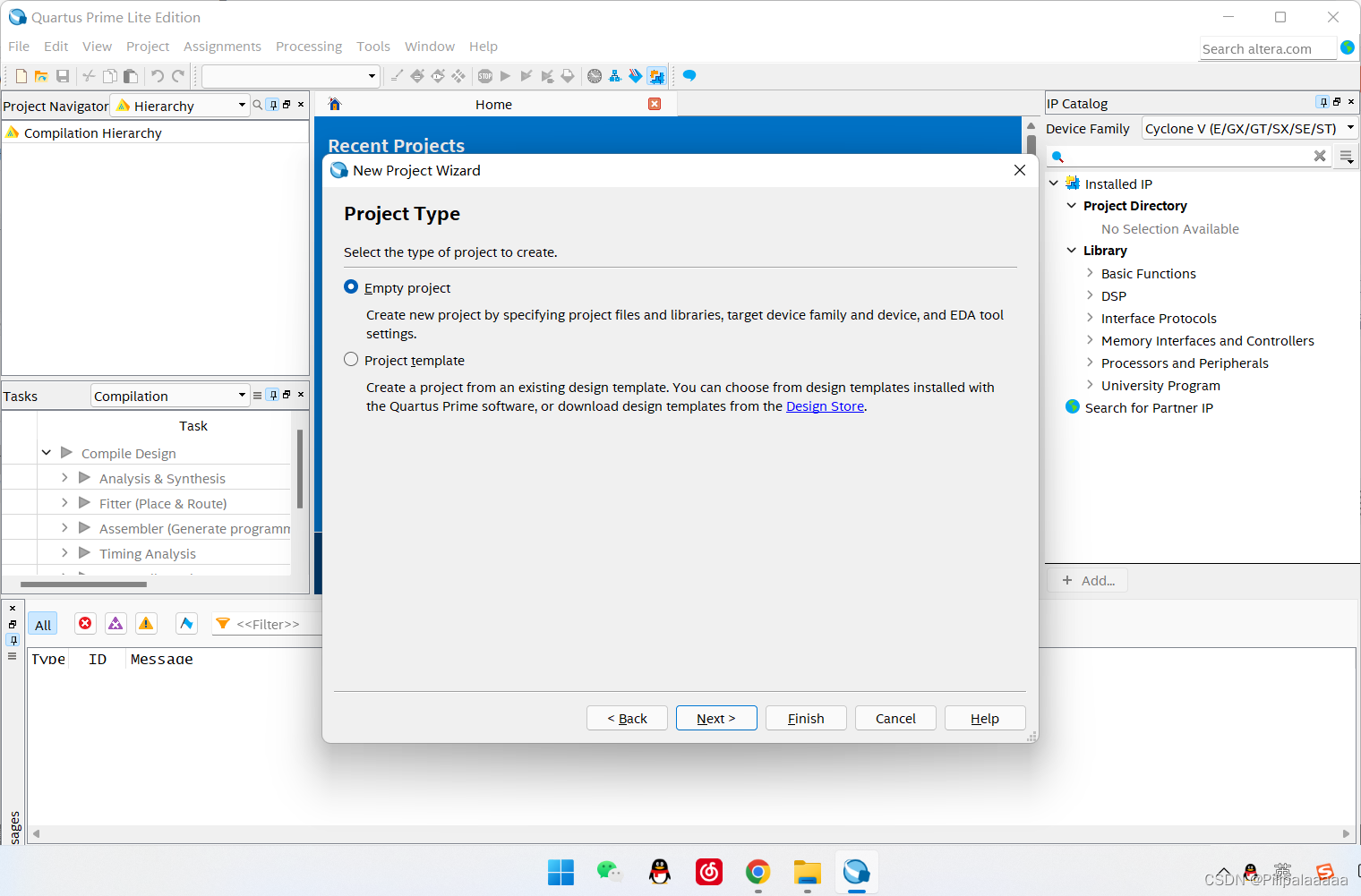Open the Windows Start menu
The image size is (1361, 896).
561,871
